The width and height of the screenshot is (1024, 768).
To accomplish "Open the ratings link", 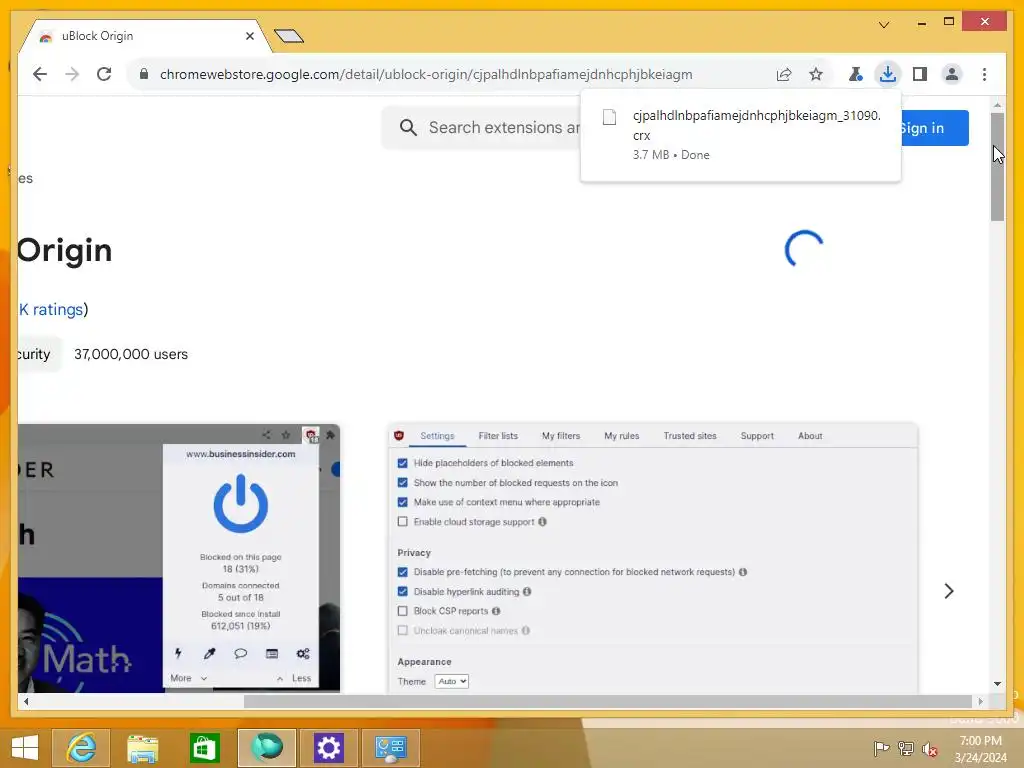I will 51,310.
